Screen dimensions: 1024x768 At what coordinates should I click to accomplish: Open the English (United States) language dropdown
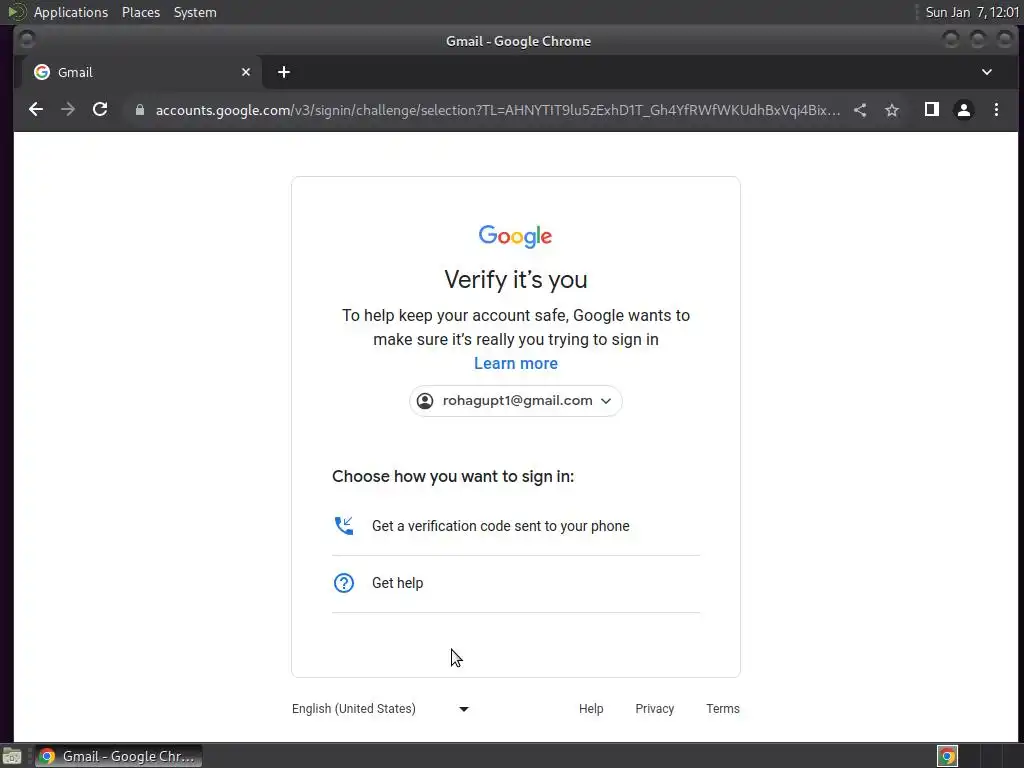tap(381, 709)
